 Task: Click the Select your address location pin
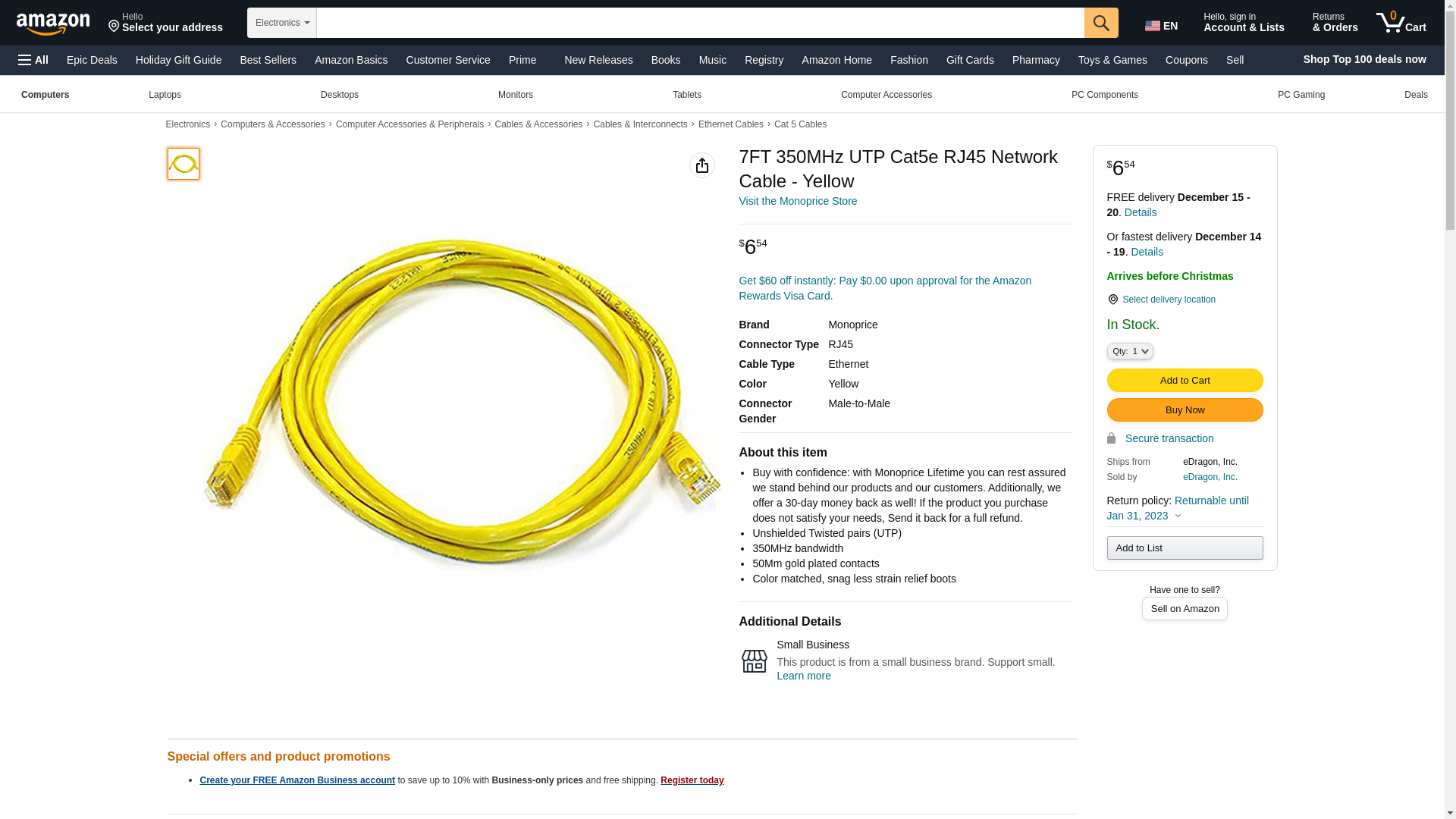tap(114, 27)
